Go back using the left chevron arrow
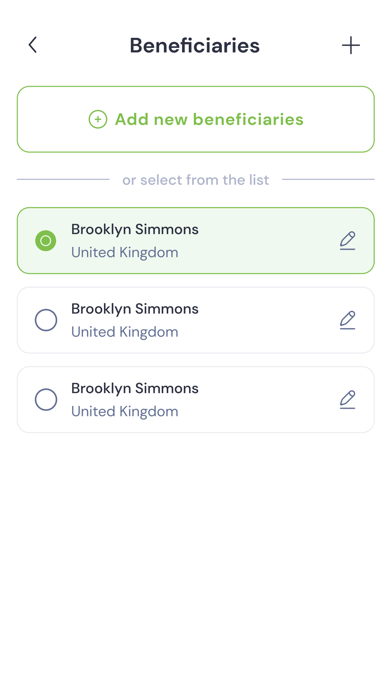Viewport: 392px width, 696px height. point(32,45)
